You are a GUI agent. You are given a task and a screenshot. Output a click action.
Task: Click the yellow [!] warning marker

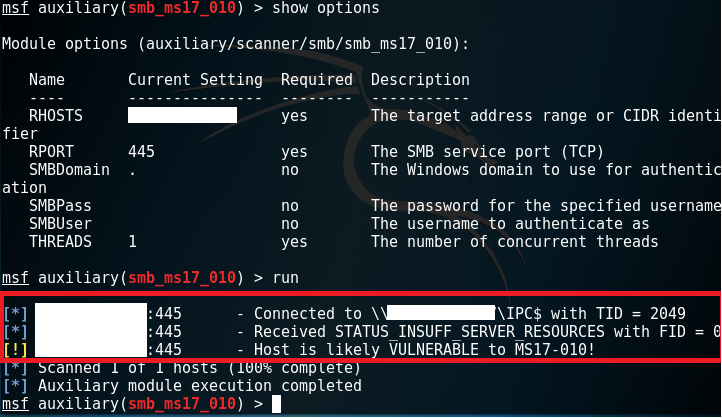17,349
